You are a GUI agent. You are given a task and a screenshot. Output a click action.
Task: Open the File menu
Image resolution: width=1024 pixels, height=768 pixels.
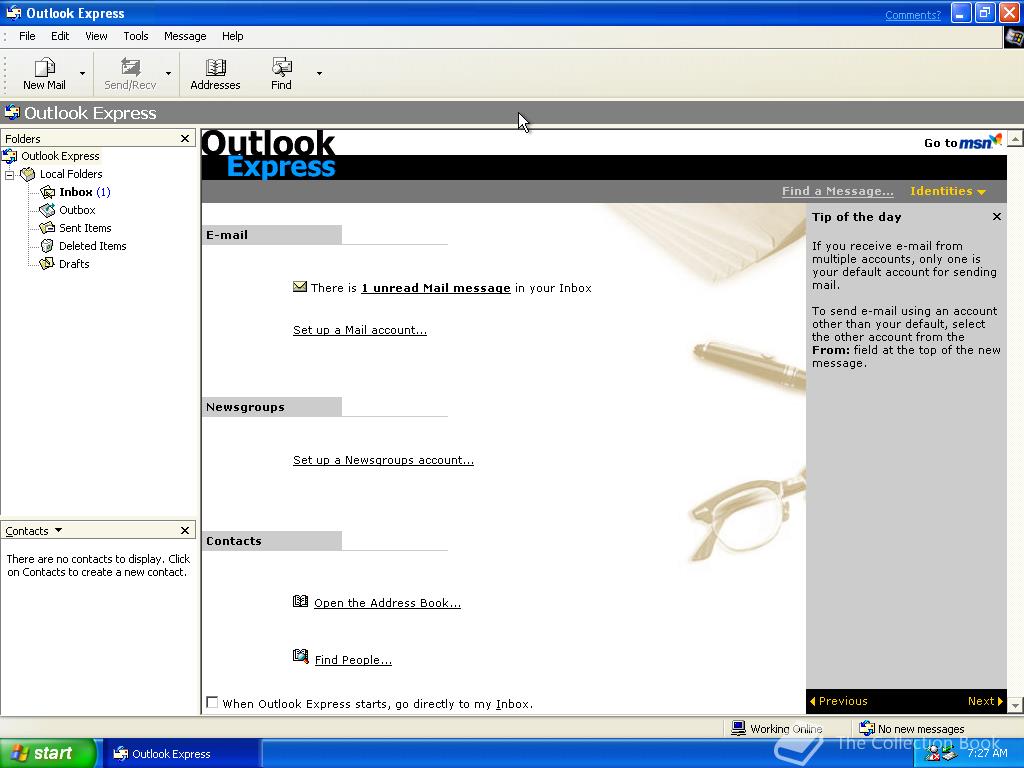point(27,36)
